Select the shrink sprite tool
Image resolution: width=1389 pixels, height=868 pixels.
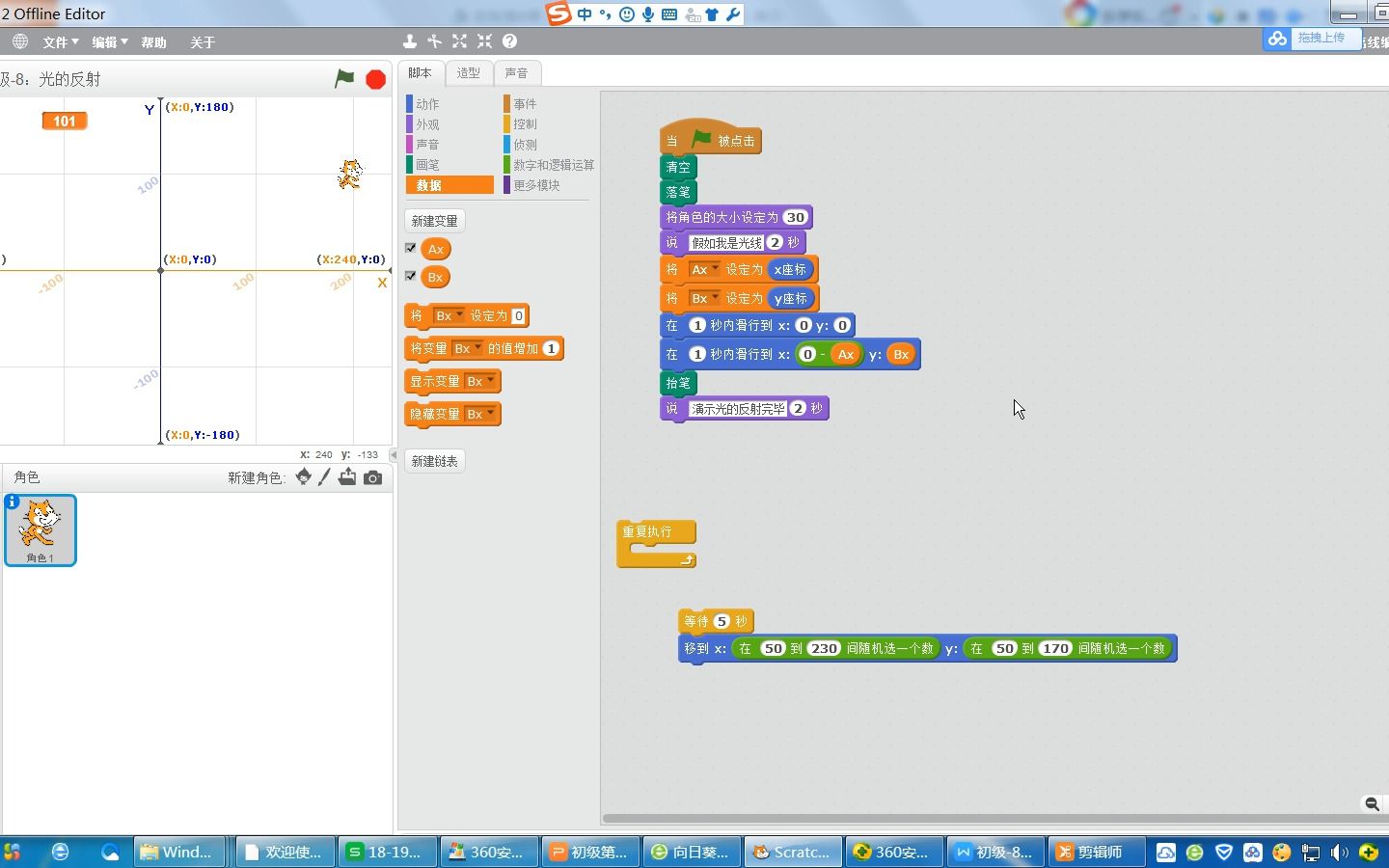tap(484, 41)
